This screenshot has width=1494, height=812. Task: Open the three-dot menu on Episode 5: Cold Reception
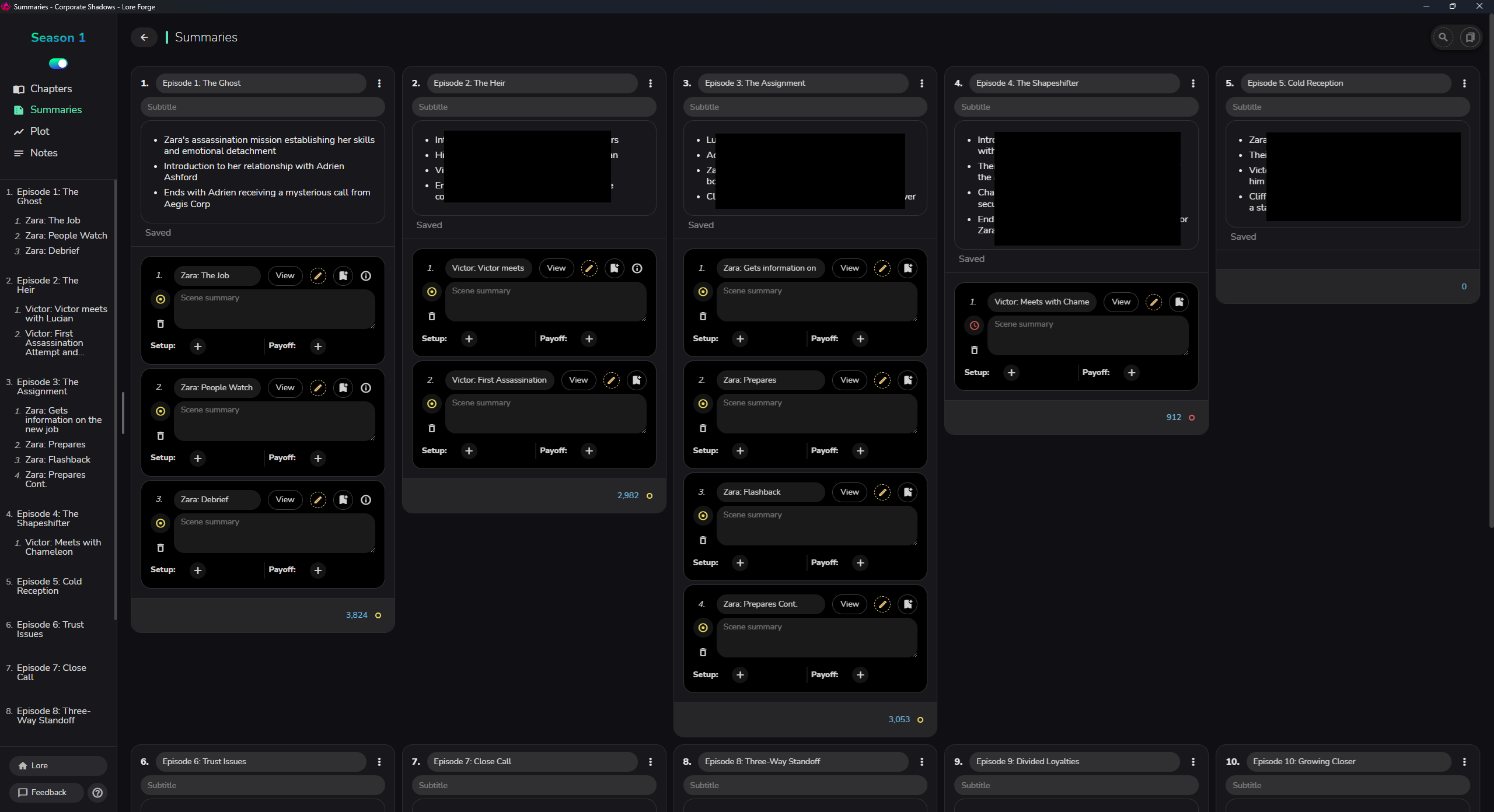click(1464, 83)
